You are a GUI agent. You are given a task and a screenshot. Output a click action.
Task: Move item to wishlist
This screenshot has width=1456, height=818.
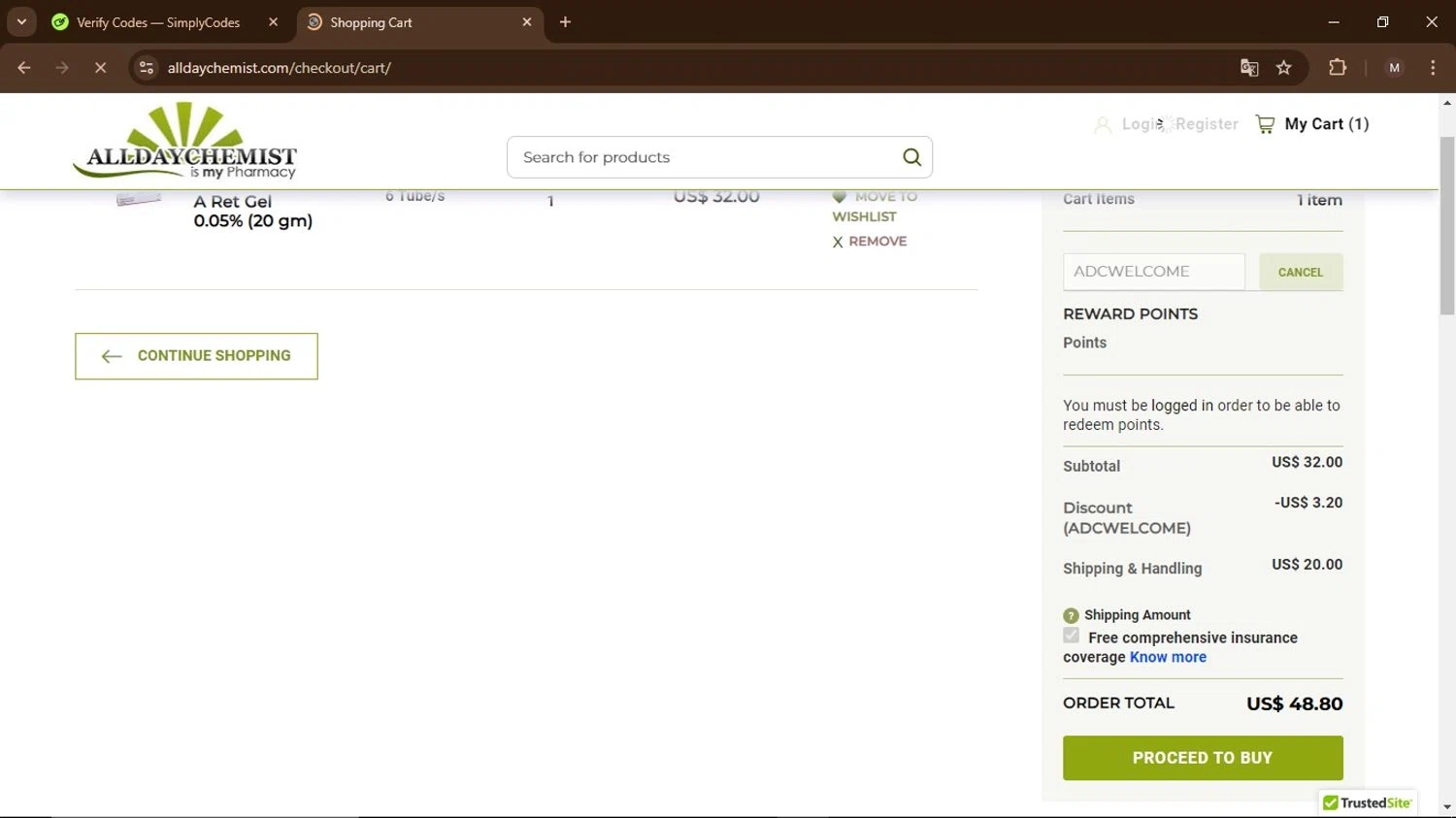[874, 206]
